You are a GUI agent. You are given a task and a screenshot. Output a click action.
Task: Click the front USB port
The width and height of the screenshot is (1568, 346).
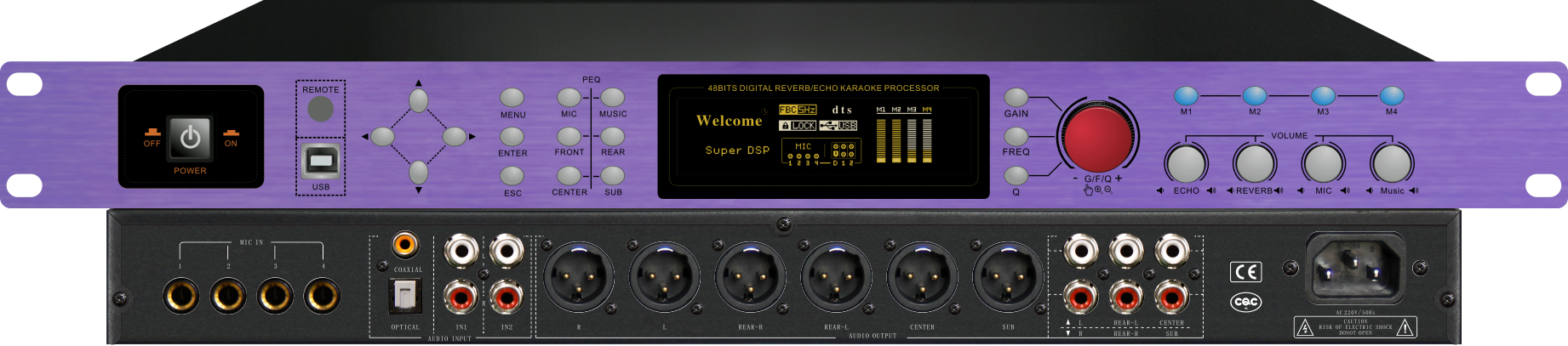pyautogui.click(x=320, y=161)
